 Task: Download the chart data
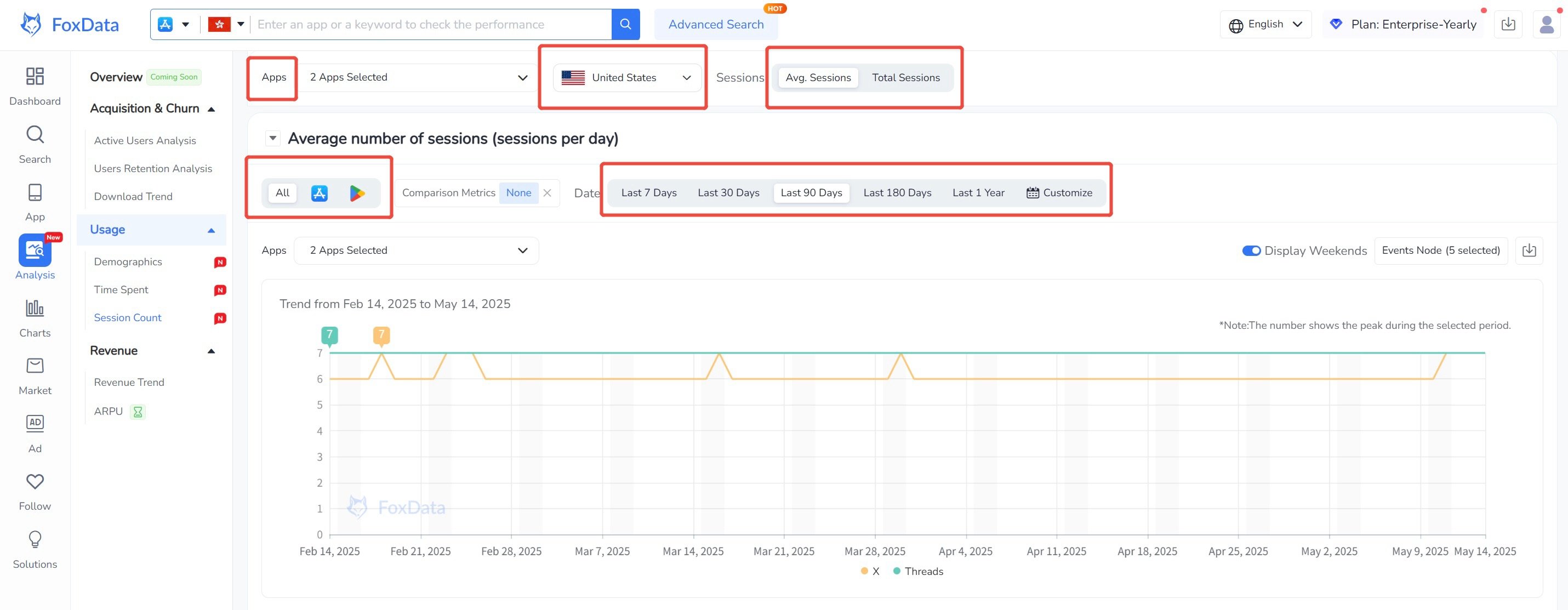pyautogui.click(x=1529, y=251)
